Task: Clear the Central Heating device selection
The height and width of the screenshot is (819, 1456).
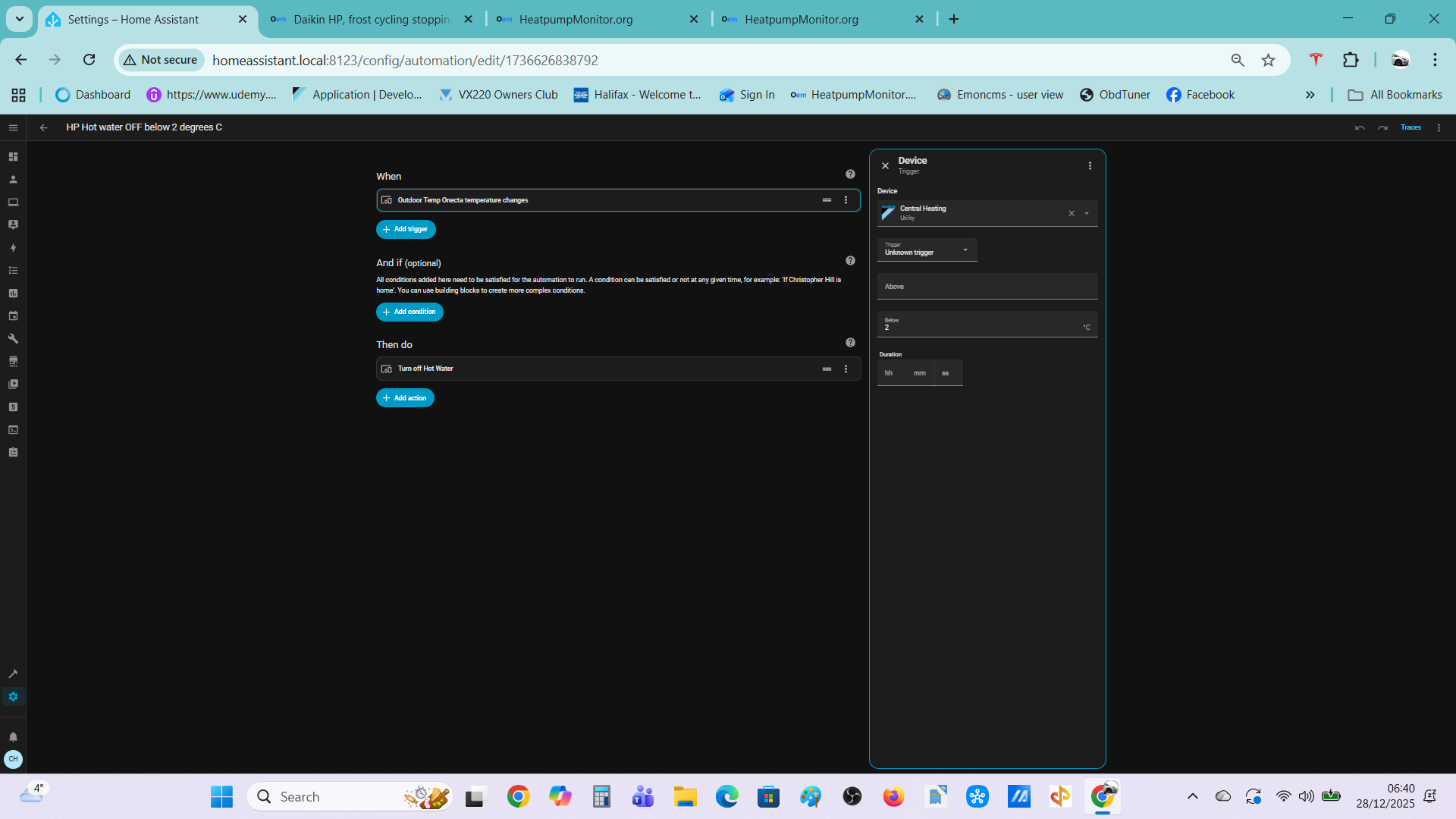Action: point(1072,214)
